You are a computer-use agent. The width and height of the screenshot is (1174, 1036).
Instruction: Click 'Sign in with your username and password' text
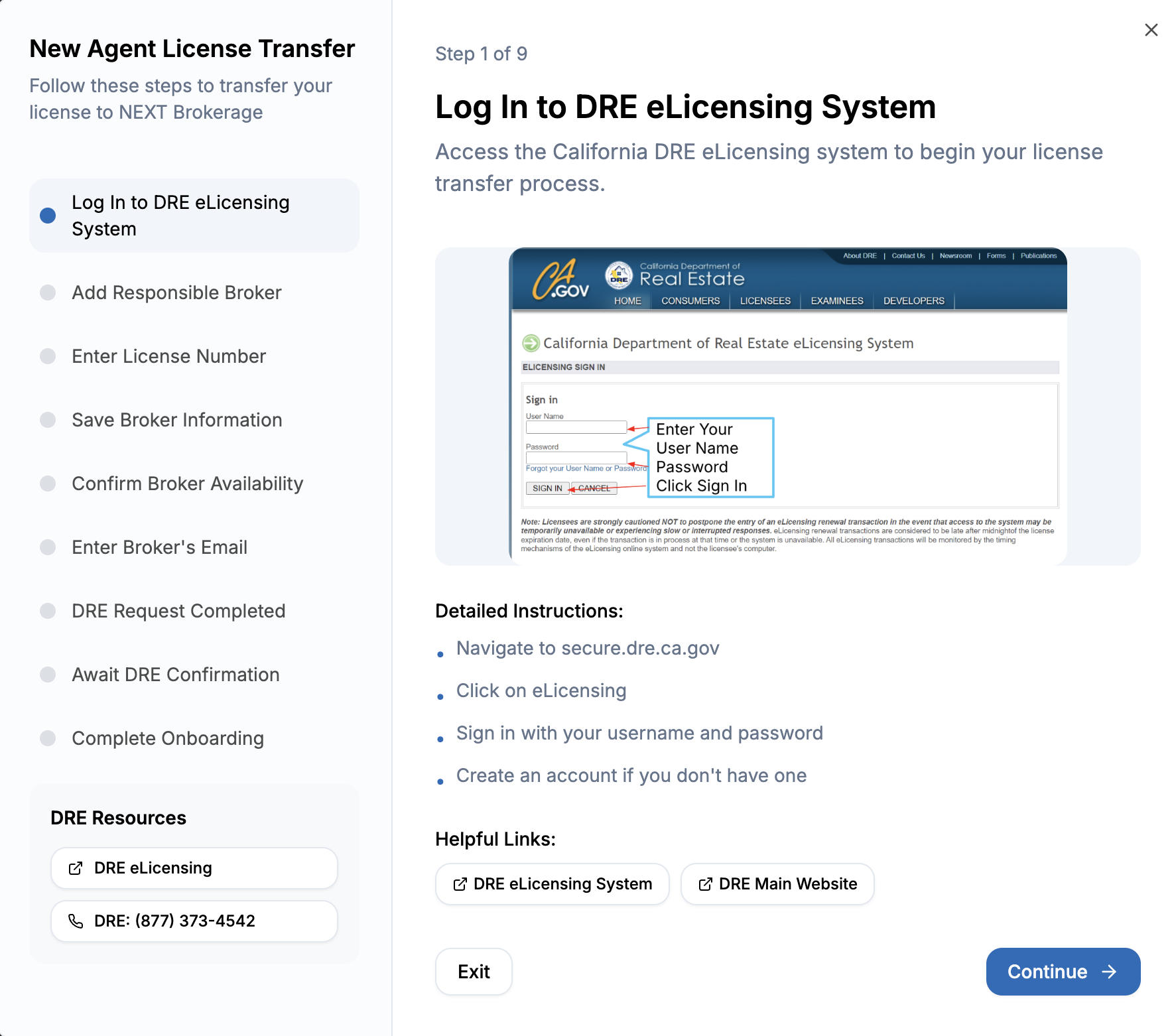(639, 733)
